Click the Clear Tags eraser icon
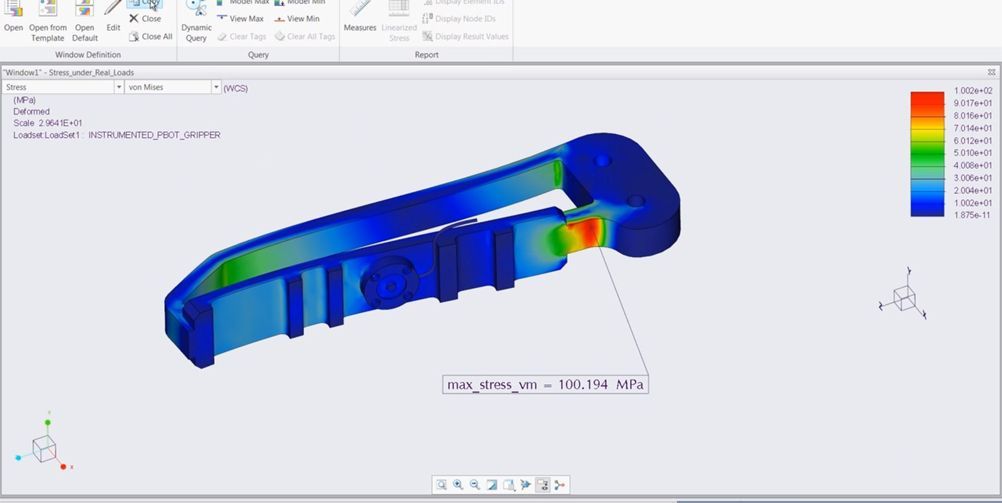 pos(222,36)
